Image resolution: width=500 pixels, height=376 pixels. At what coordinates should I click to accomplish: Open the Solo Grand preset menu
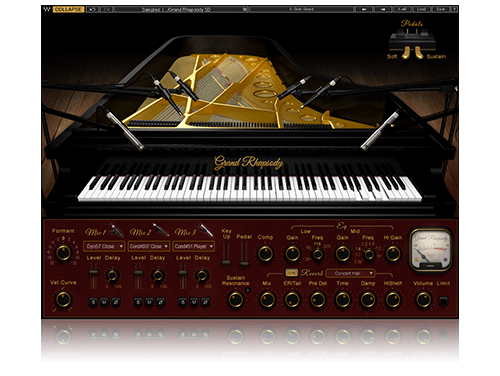[302, 9]
